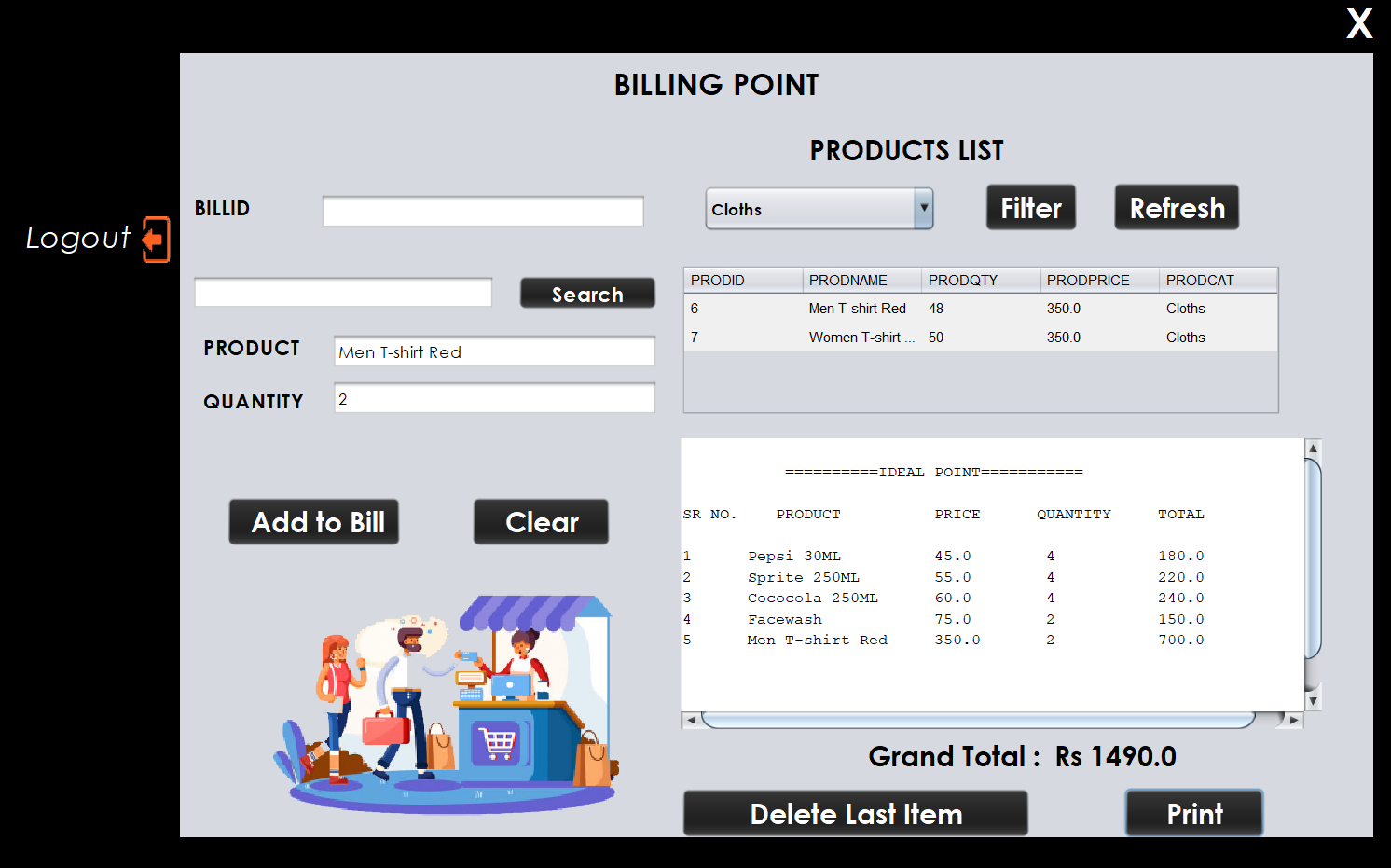
Task: Click the Clear button
Action: pos(541,522)
